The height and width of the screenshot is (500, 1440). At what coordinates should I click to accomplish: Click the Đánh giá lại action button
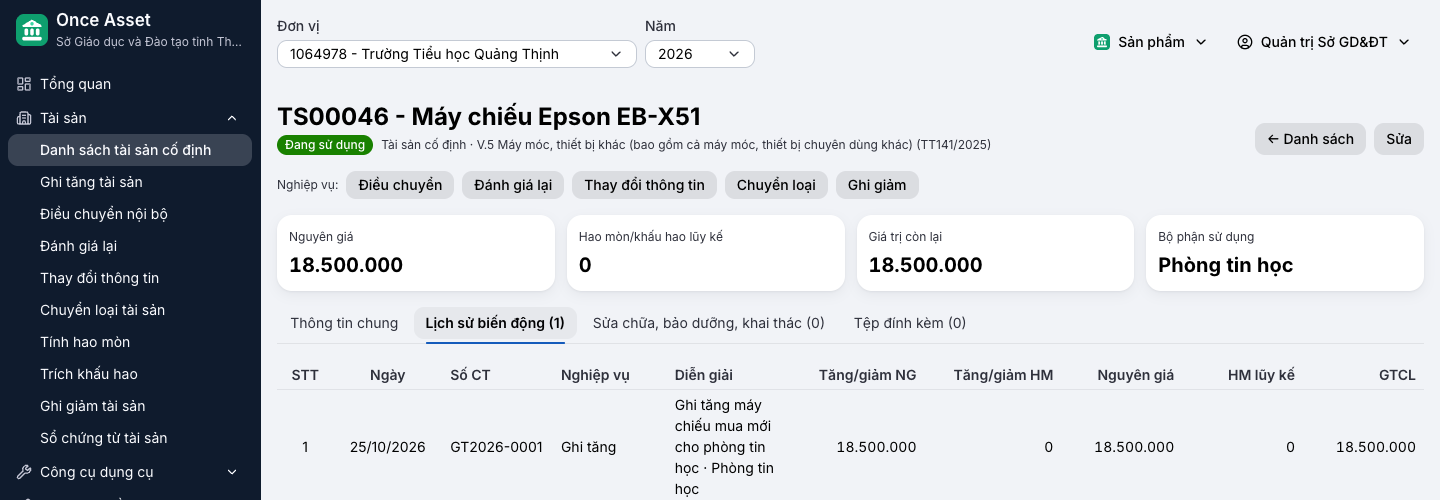(x=513, y=185)
